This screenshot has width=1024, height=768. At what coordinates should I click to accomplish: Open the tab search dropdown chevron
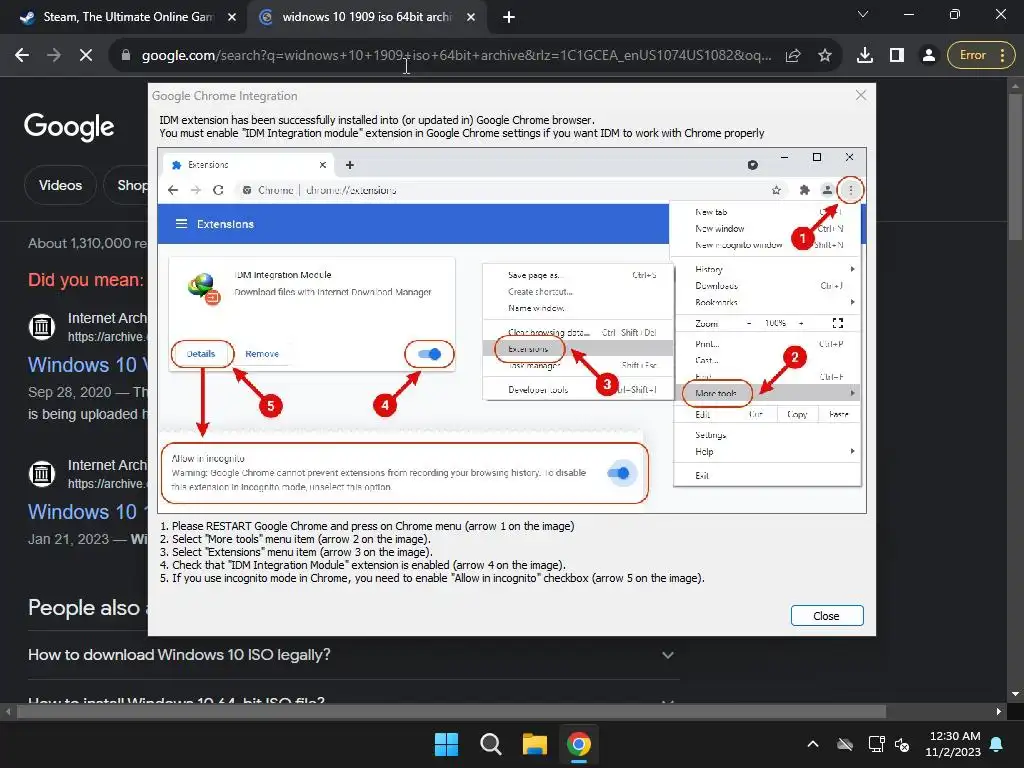(x=863, y=14)
